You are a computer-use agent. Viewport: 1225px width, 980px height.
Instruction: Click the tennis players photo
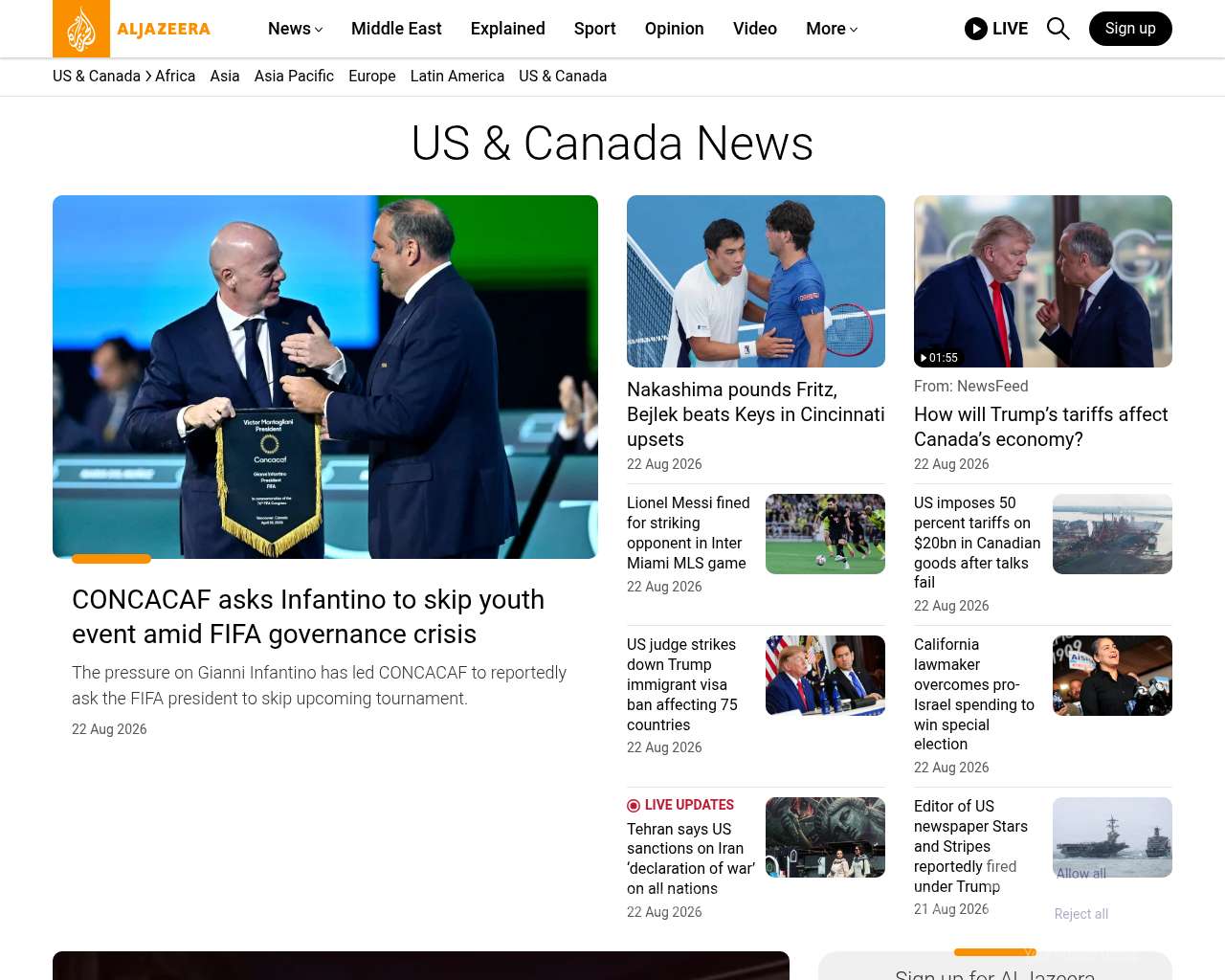coord(756,281)
